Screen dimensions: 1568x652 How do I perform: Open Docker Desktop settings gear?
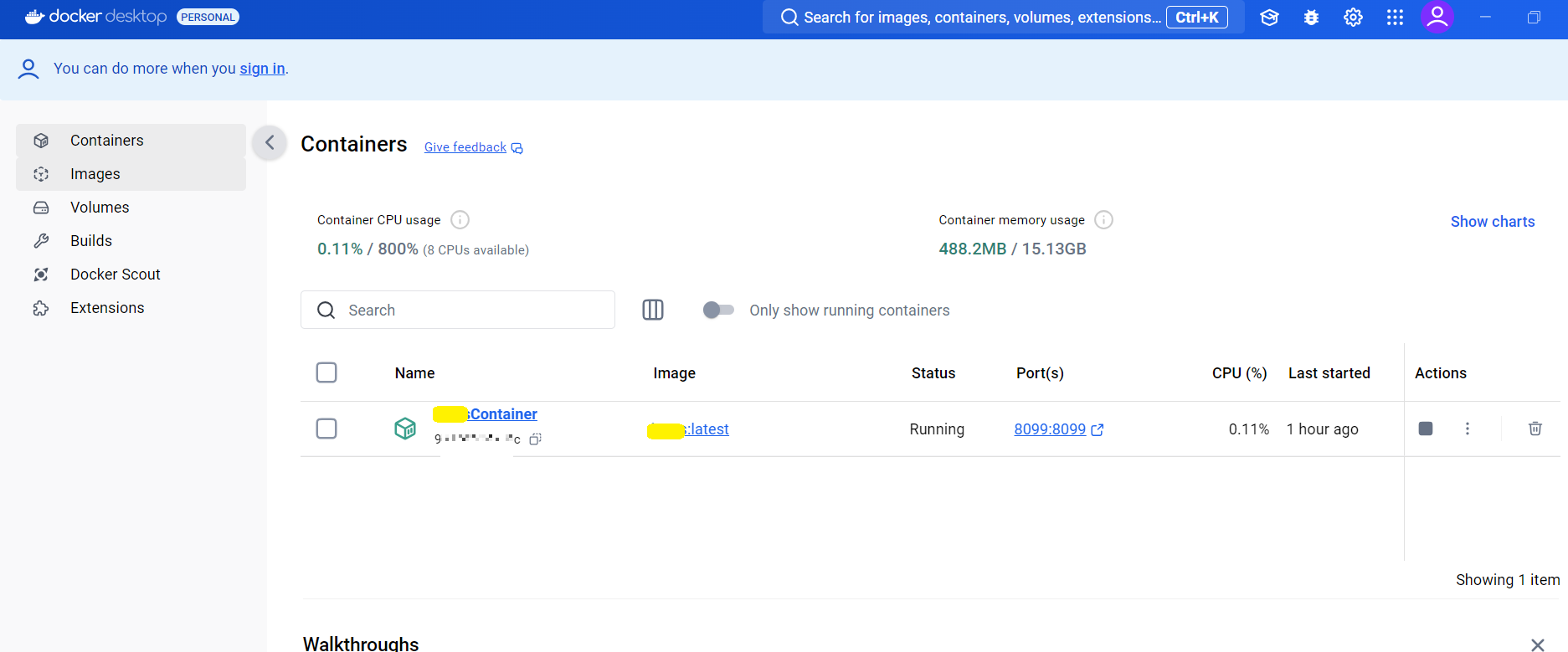[x=1353, y=18]
